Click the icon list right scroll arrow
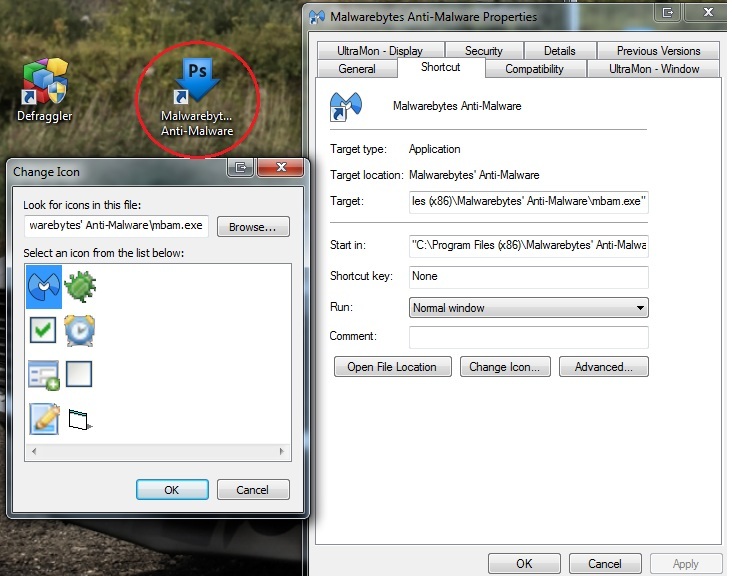 pyautogui.click(x=282, y=451)
